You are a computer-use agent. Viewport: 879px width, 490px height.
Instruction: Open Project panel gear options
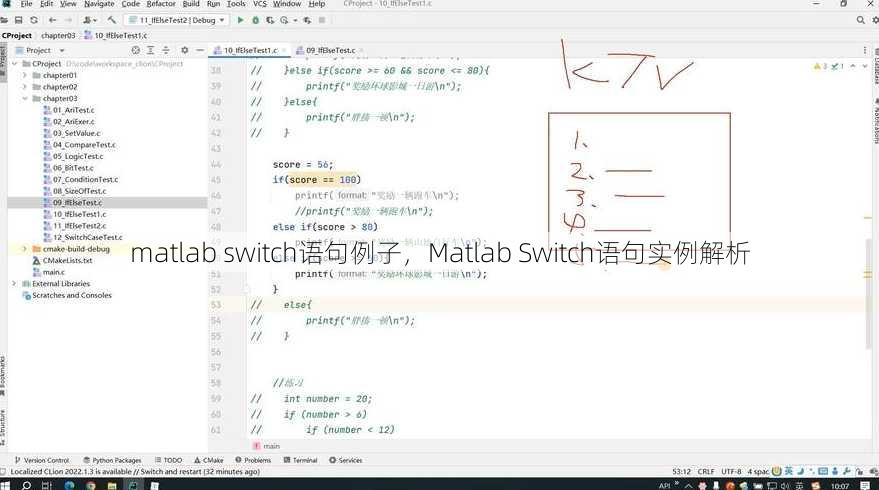[184, 50]
